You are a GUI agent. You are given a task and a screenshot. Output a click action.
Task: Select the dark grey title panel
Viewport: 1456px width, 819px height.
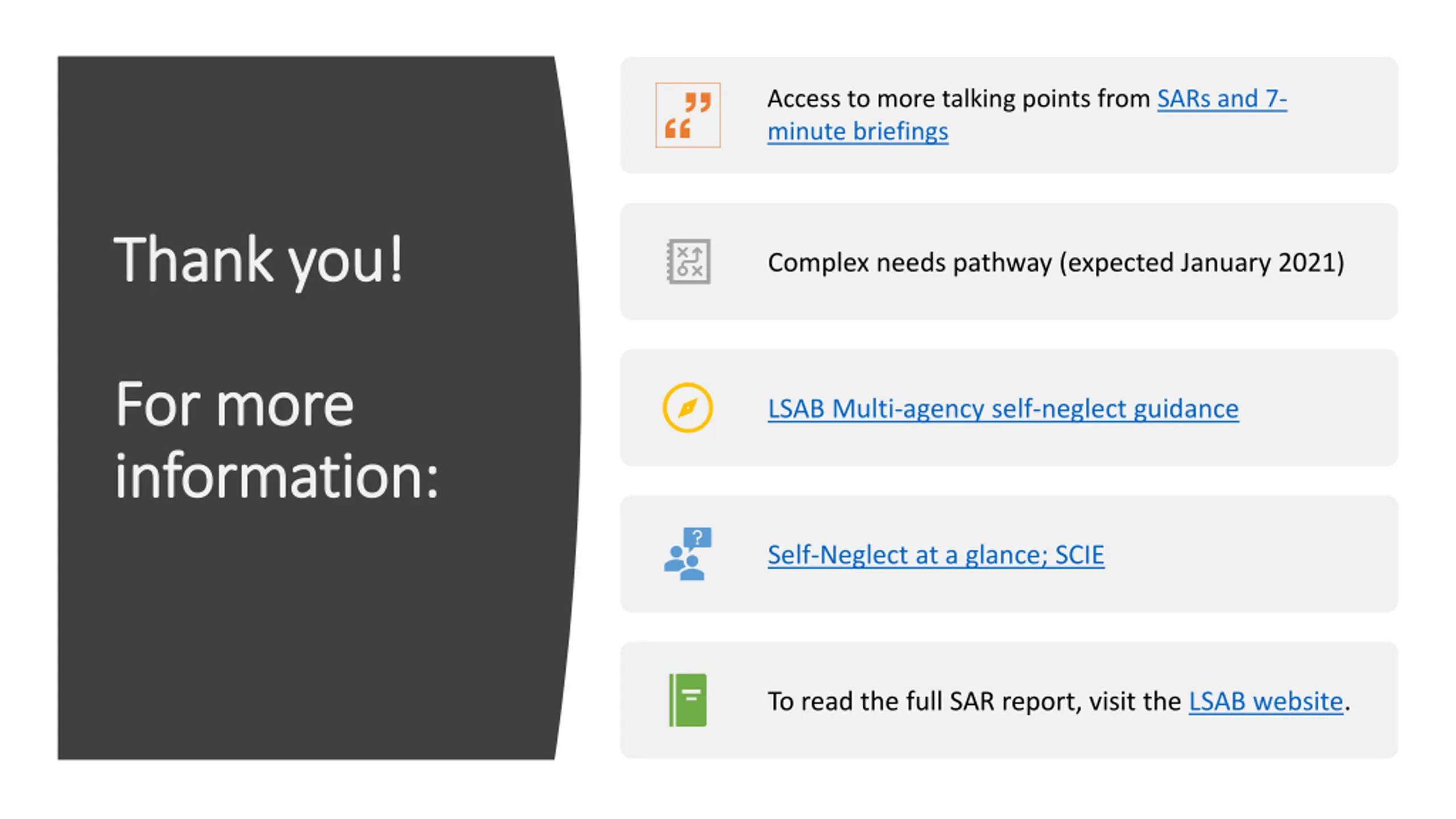click(x=318, y=407)
